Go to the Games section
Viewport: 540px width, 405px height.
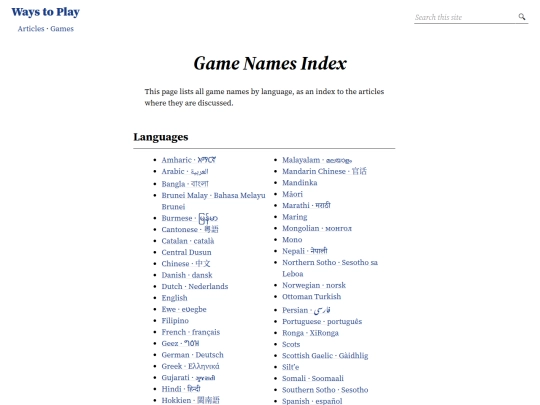pyautogui.click(x=62, y=29)
